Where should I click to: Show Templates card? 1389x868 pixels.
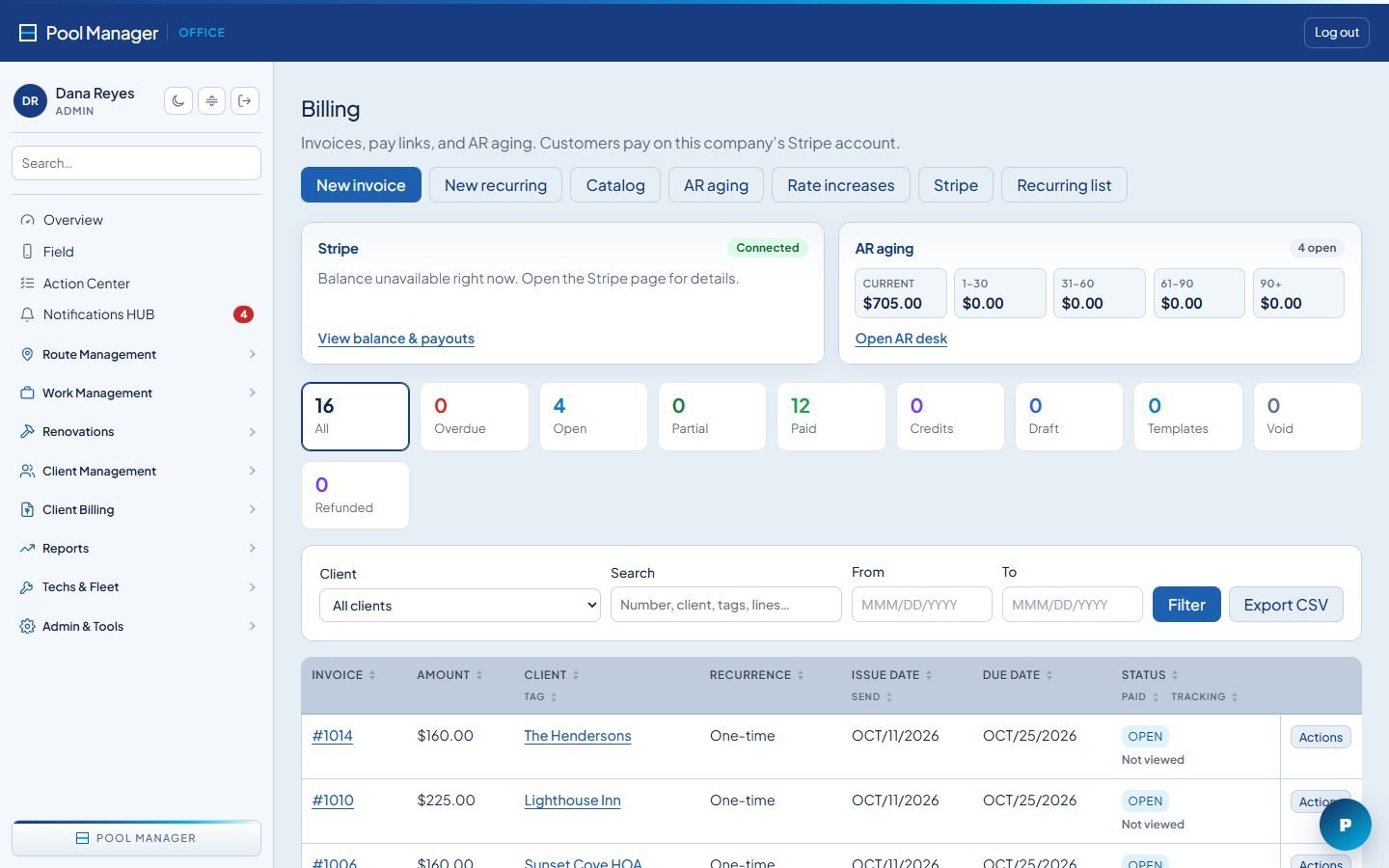coord(1188,417)
